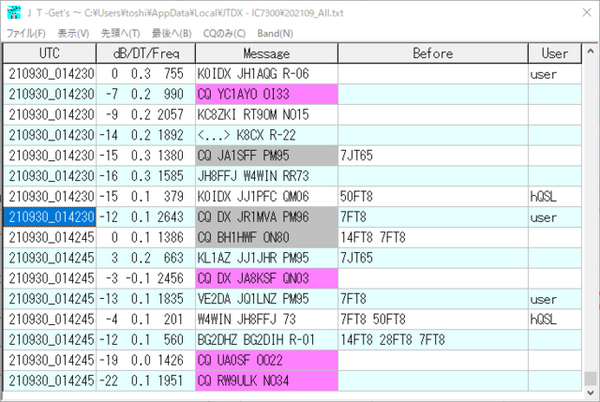Click the Message column header
The width and height of the screenshot is (600, 402).
(x=267, y=53)
